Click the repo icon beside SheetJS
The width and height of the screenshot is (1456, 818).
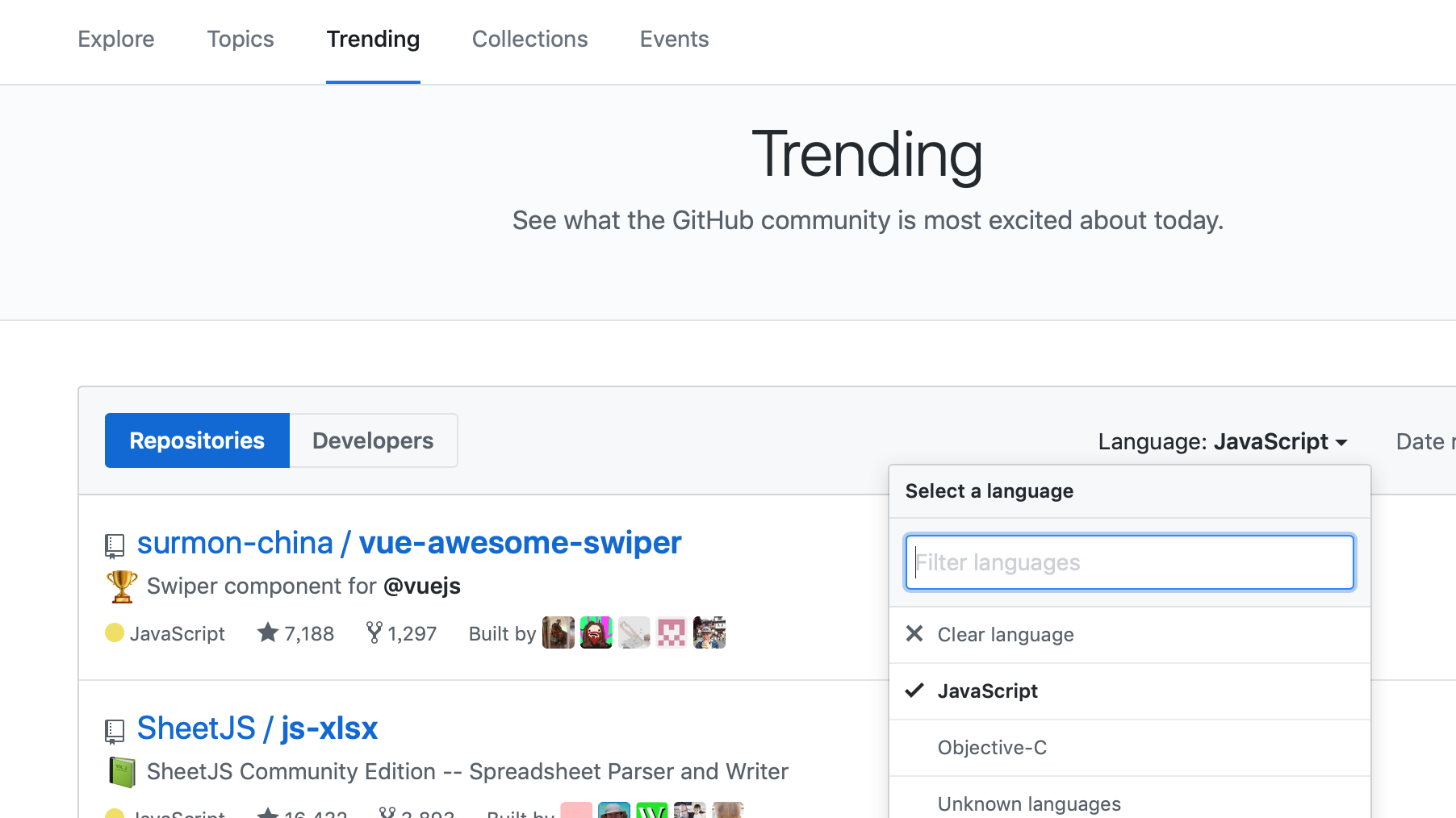pyautogui.click(x=115, y=732)
